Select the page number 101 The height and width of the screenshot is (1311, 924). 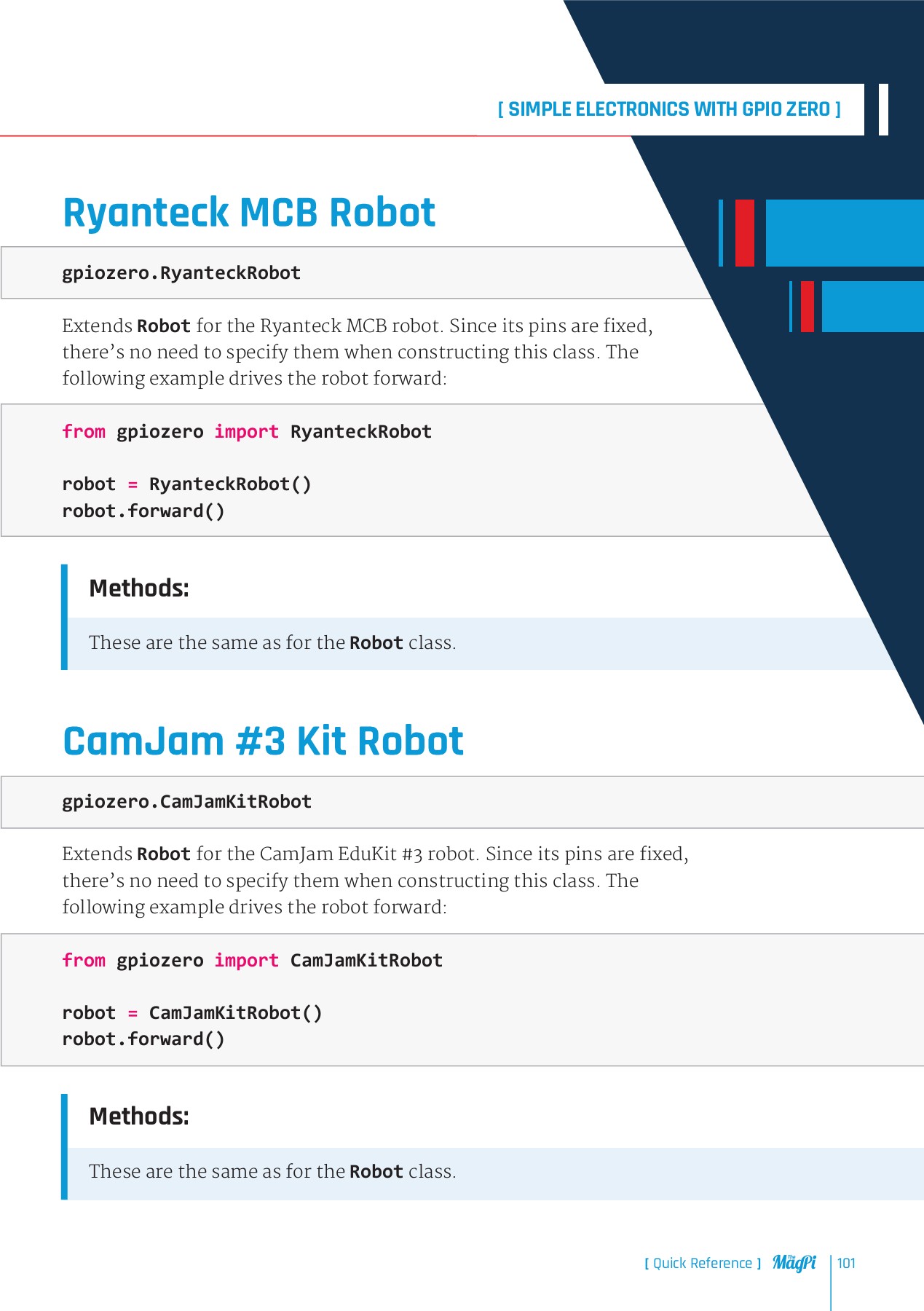846,1263
